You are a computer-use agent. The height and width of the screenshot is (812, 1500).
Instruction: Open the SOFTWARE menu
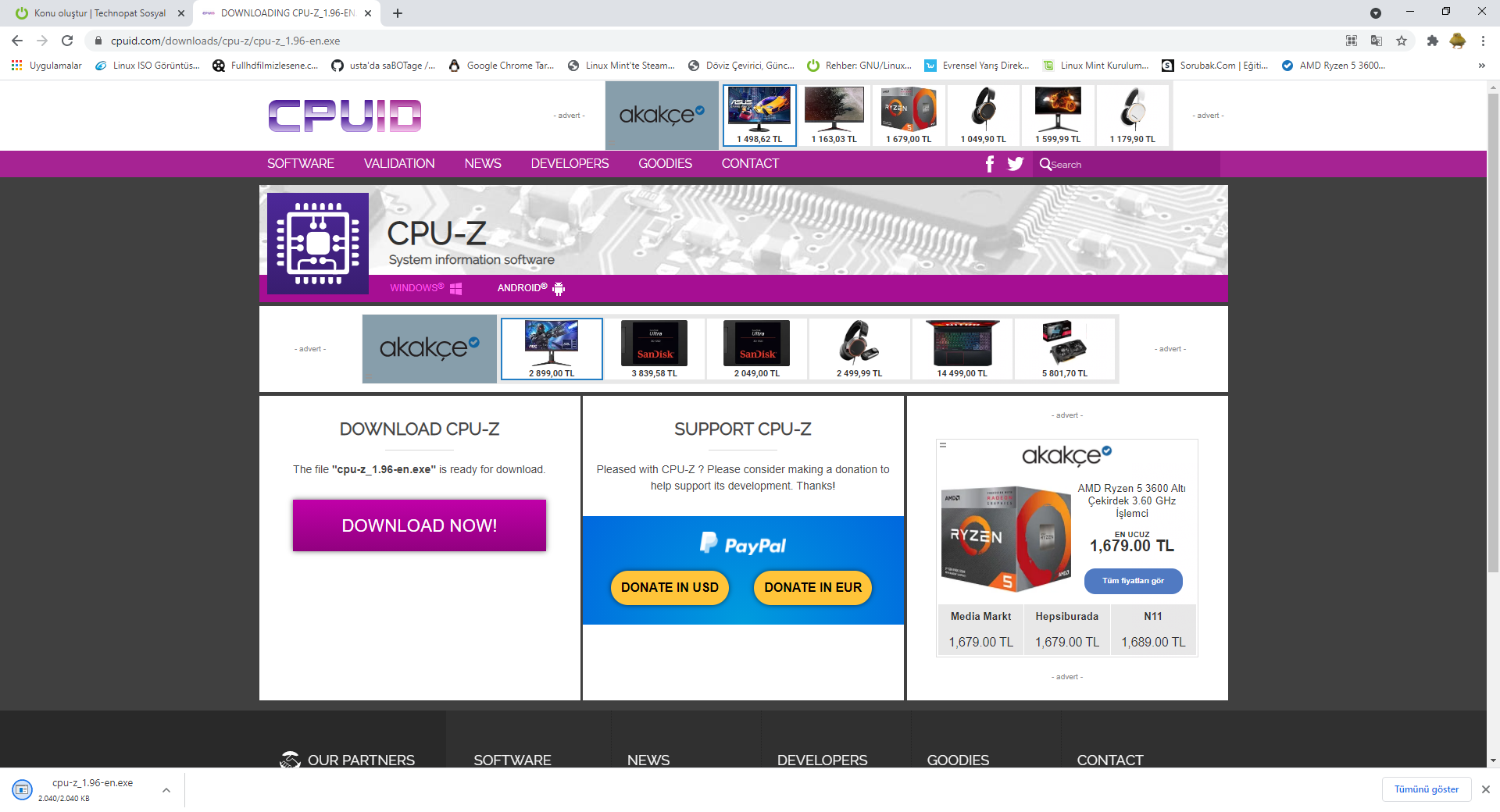tap(301, 164)
